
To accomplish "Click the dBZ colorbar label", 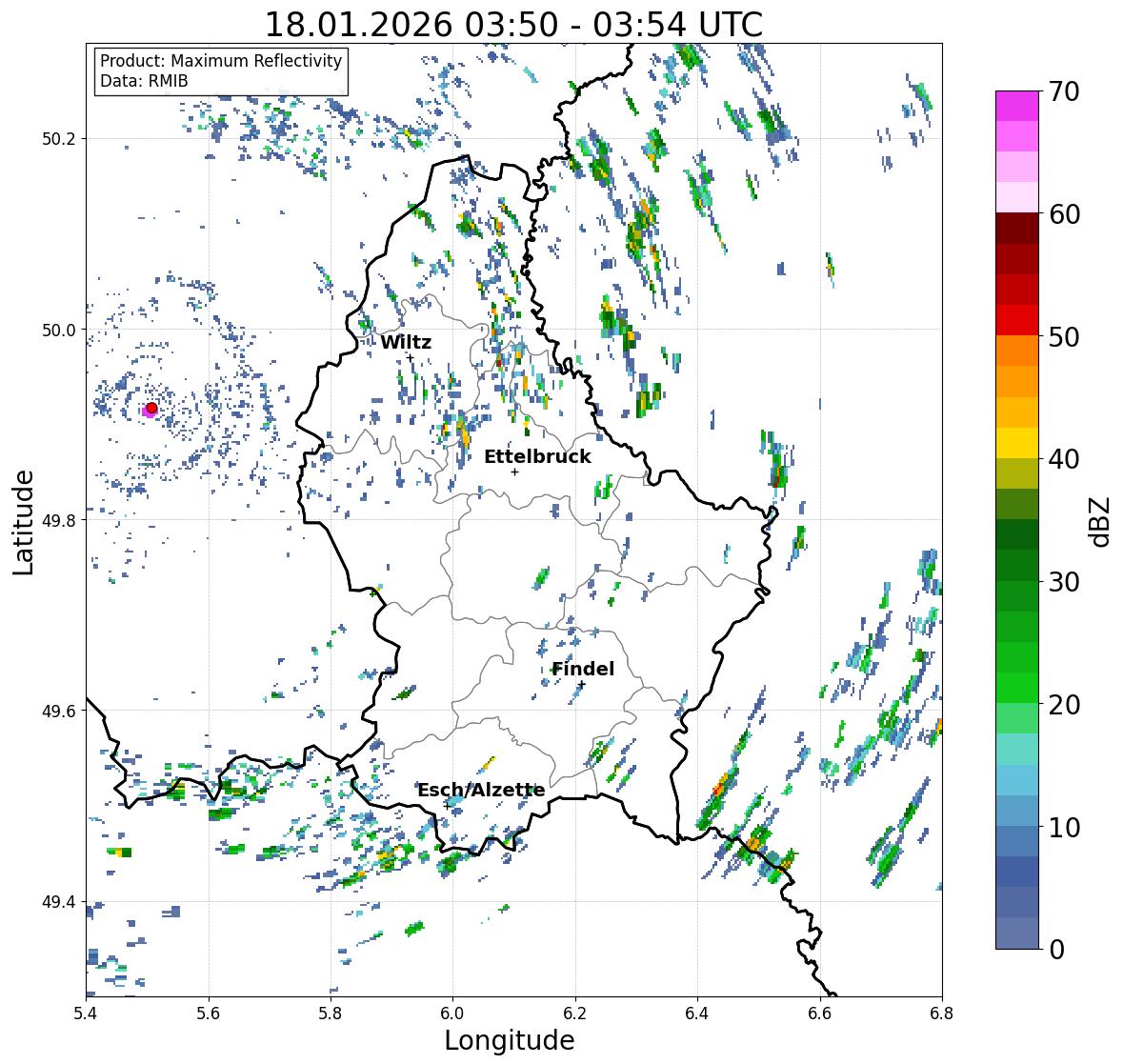I will click(x=1099, y=521).
